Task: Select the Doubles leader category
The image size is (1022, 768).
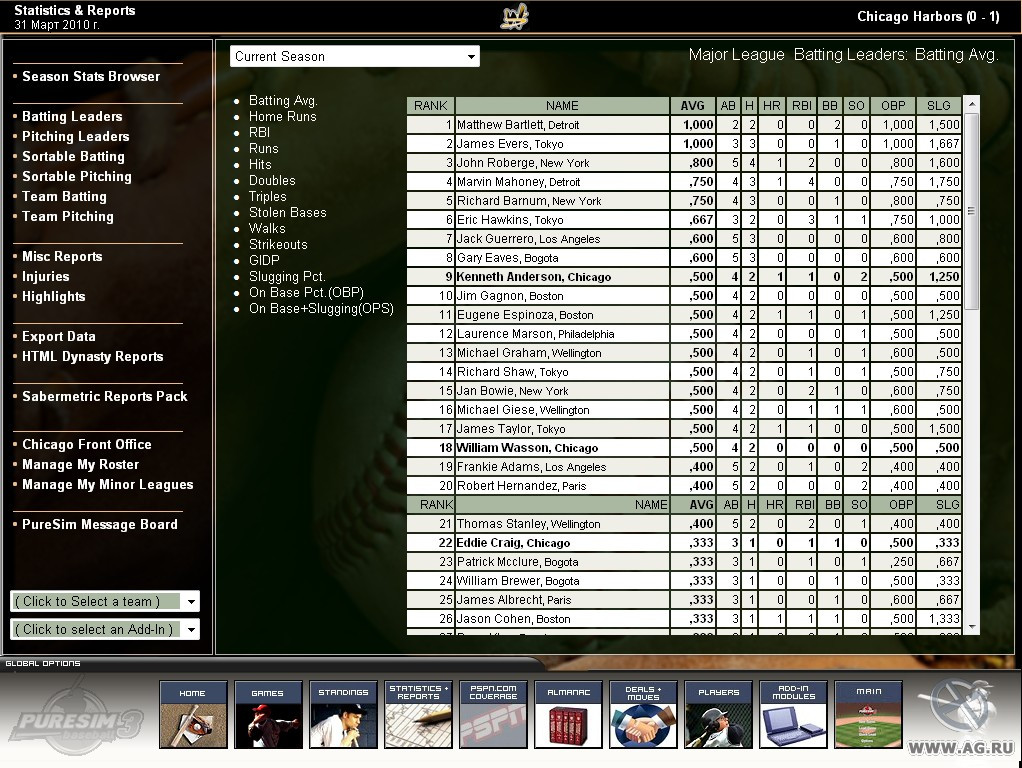Action: coord(272,181)
